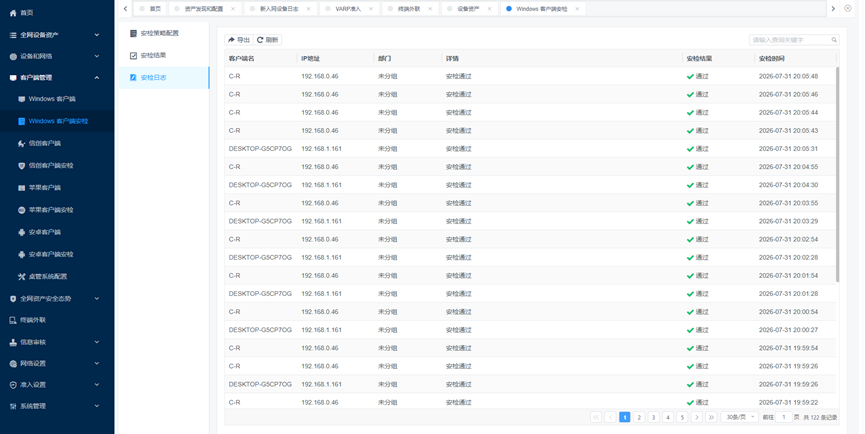Expand 全网资产安全态势 menu chevron
865x434 pixels.
(x=97, y=298)
